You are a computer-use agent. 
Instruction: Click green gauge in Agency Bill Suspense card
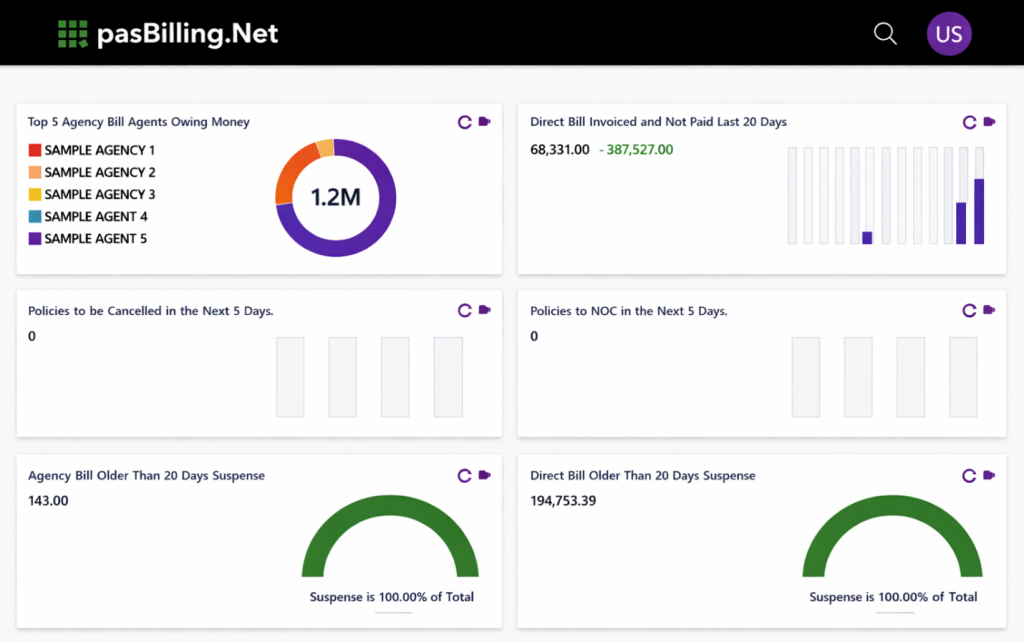click(390, 536)
